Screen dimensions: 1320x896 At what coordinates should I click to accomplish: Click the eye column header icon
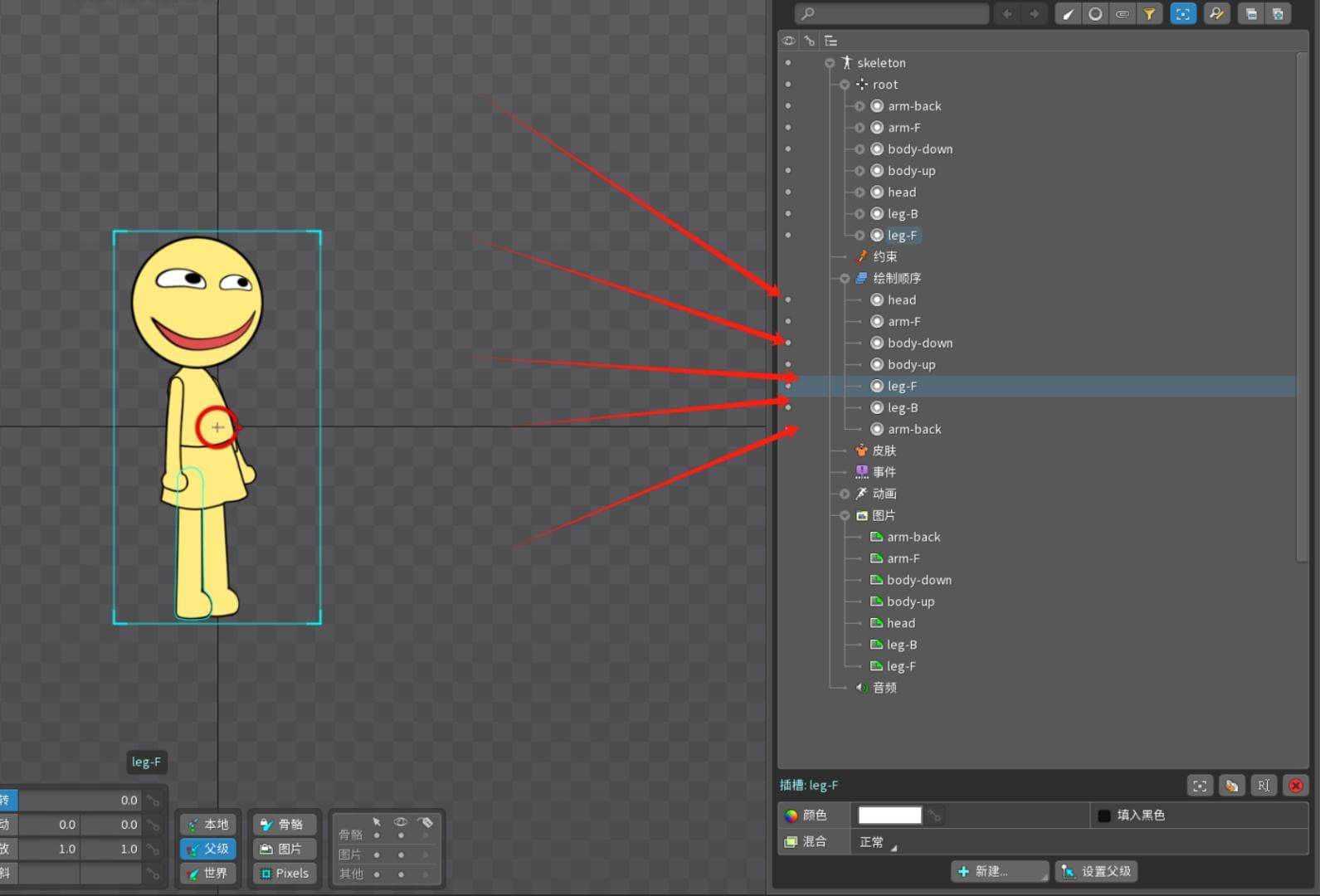click(788, 41)
